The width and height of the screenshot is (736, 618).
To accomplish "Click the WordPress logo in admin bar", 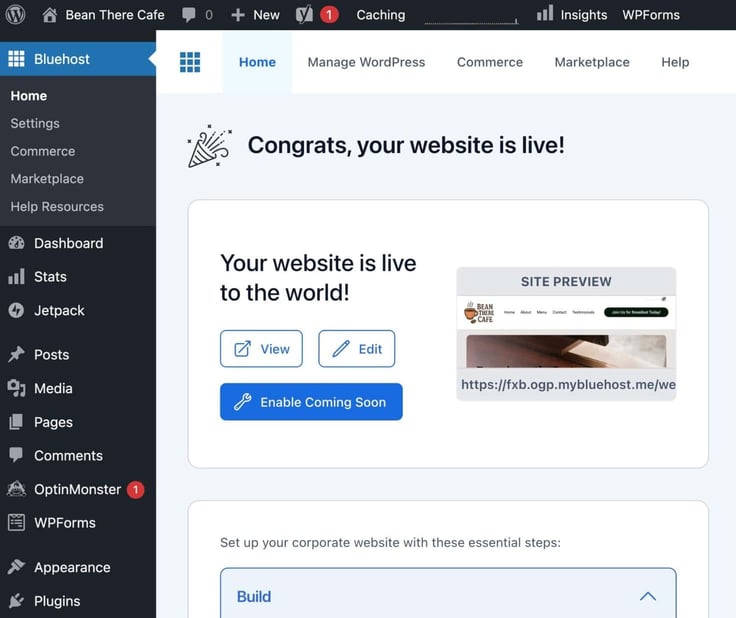I will coord(15,15).
